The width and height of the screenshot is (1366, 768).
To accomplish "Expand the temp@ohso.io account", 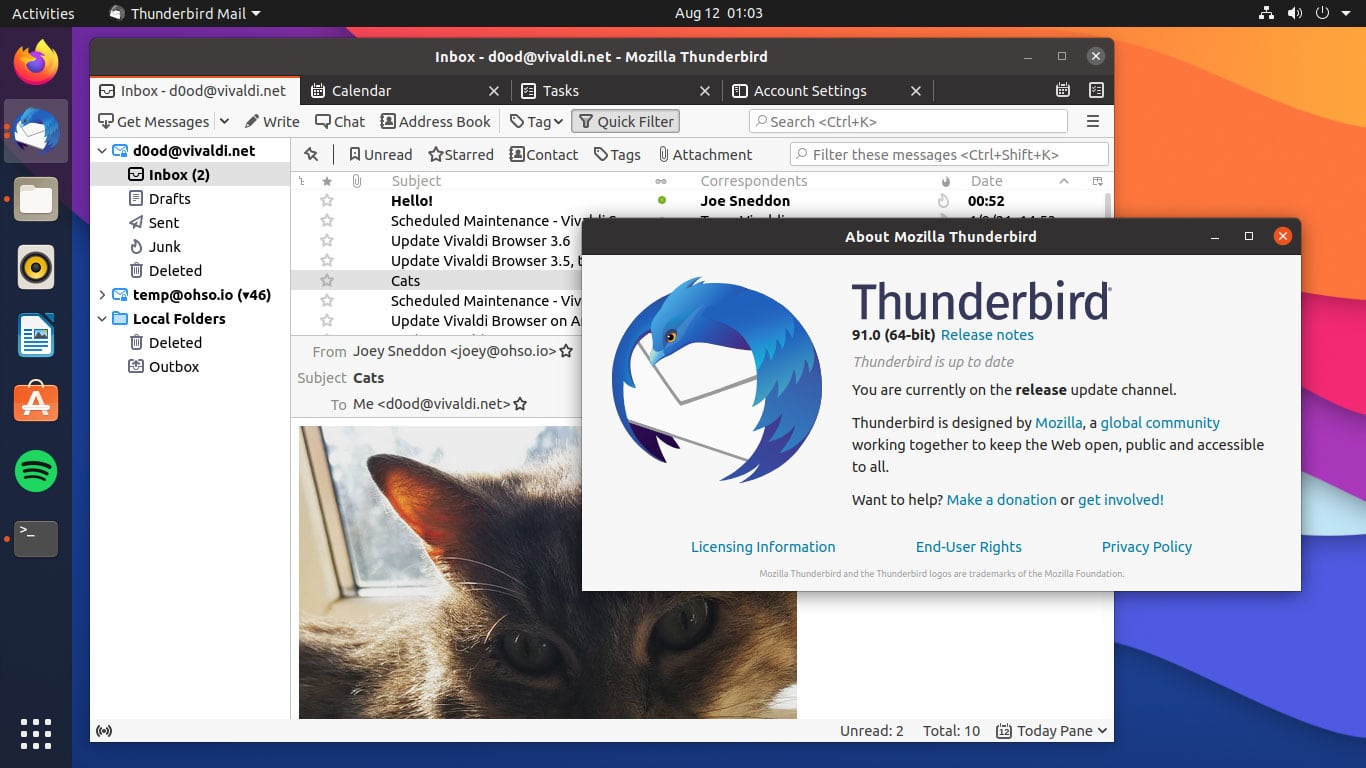I will 102,295.
